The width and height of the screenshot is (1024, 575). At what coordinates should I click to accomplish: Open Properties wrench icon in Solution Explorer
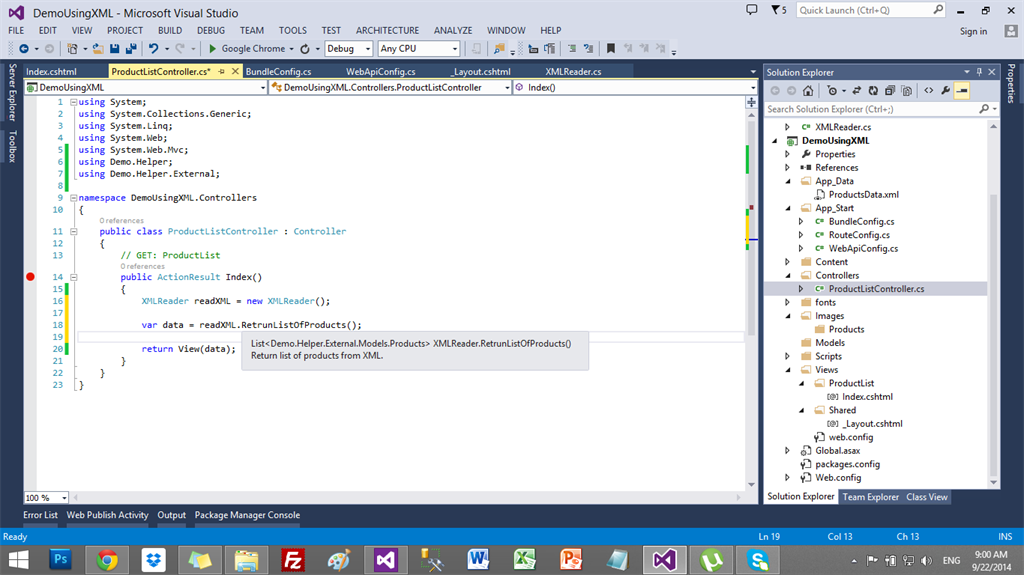tap(946, 90)
